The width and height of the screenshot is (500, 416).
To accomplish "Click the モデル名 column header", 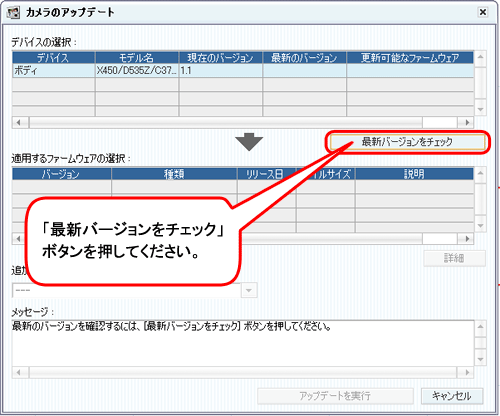I will pyautogui.click(x=137, y=58).
